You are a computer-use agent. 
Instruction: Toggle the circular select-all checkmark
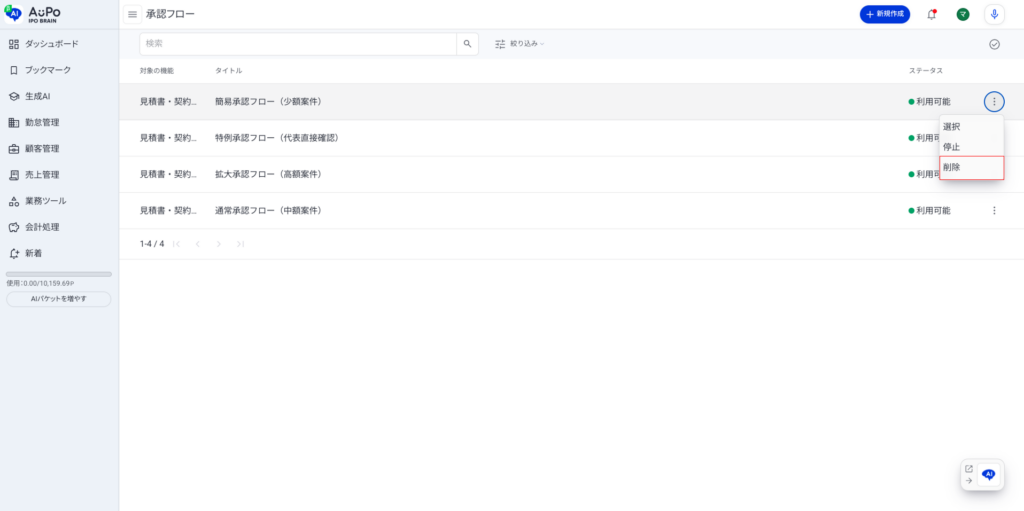pyautogui.click(x=994, y=44)
